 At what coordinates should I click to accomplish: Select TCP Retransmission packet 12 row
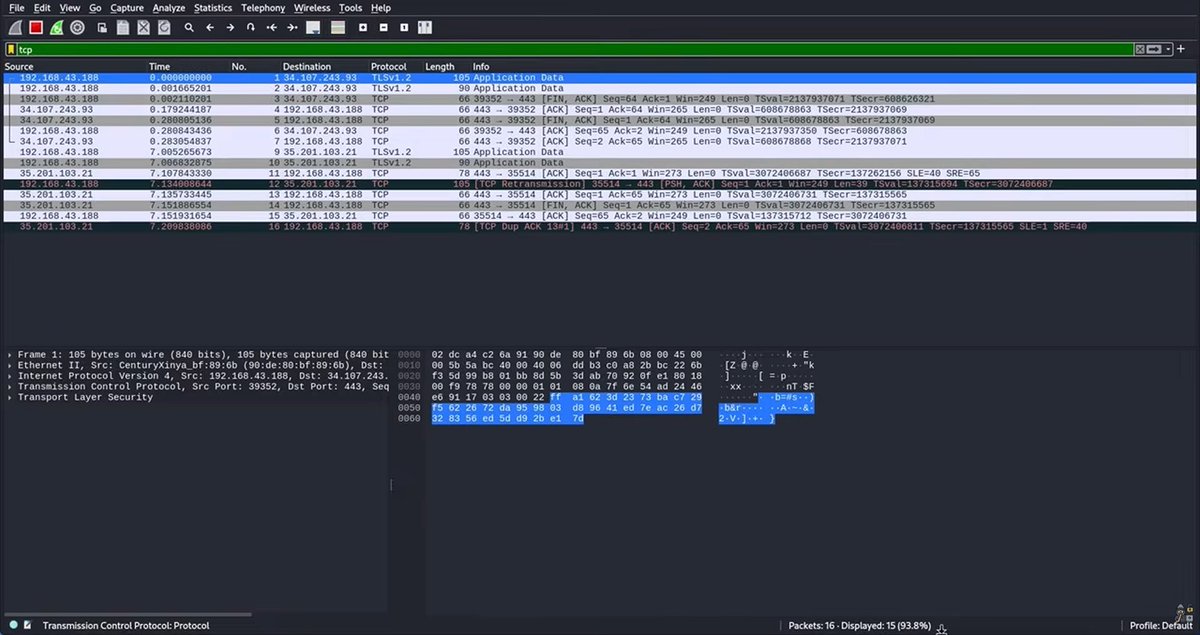pyautogui.click(x=600, y=184)
